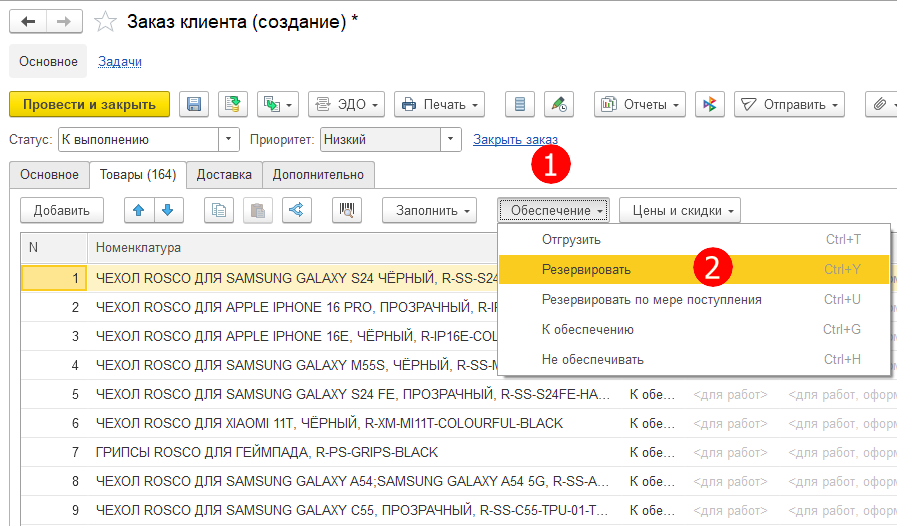Expand the Заполнить dropdown button

point(433,210)
